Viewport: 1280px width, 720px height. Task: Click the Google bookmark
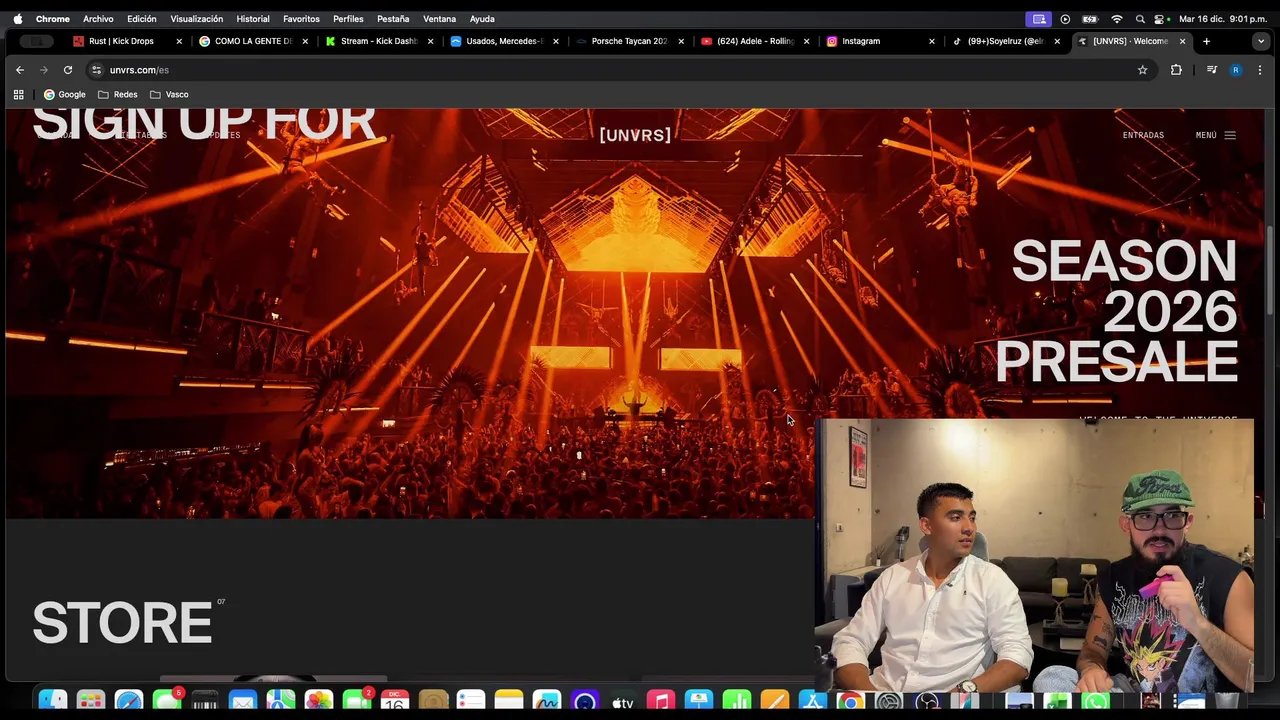click(64, 94)
